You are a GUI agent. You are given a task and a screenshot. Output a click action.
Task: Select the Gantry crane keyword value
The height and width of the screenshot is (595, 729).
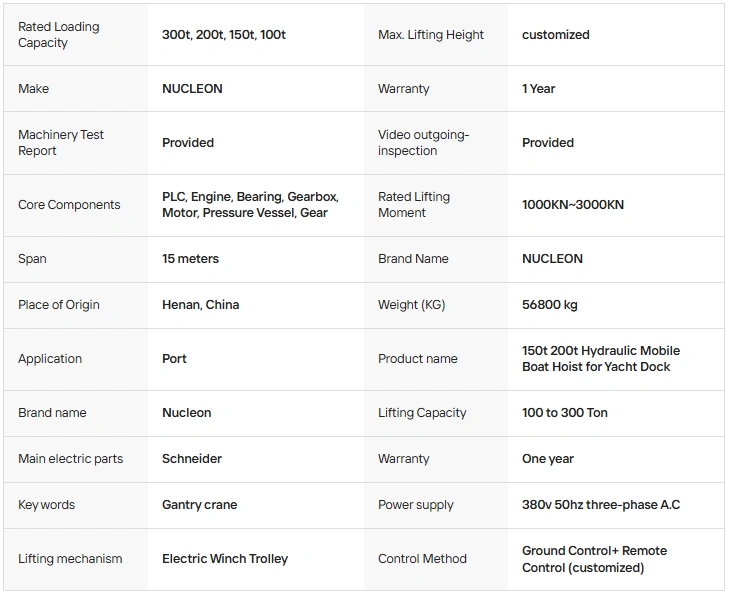pyautogui.click(x=199, y=504)
